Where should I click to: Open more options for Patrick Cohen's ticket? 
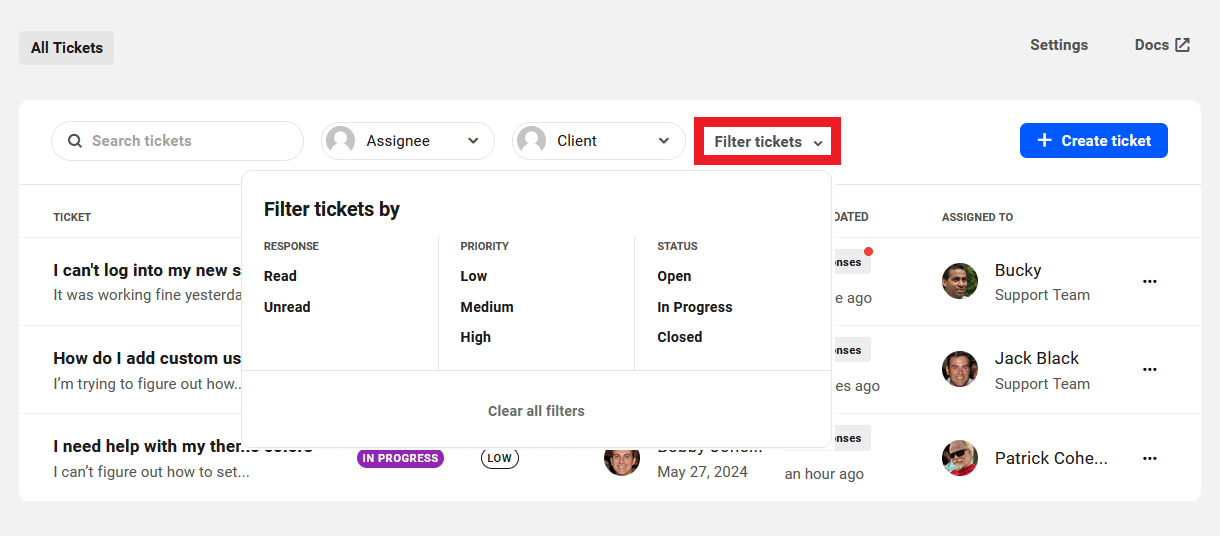tap(1150, 458)
